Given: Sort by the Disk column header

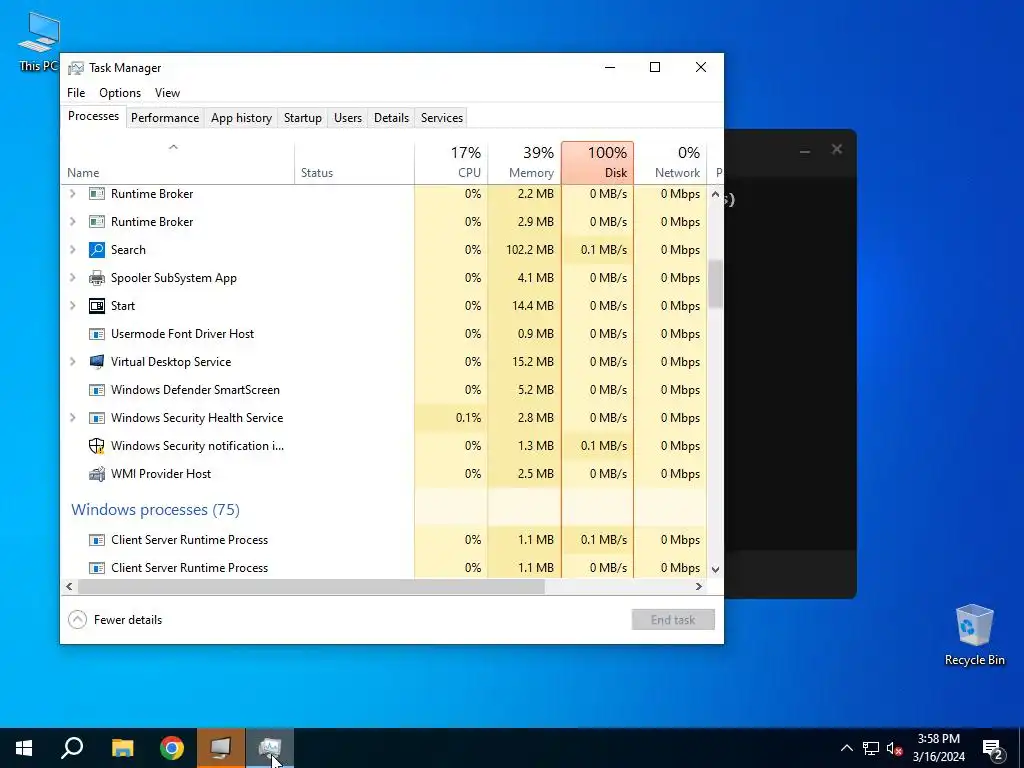Looking at the screenshot, I should [598, 163].
